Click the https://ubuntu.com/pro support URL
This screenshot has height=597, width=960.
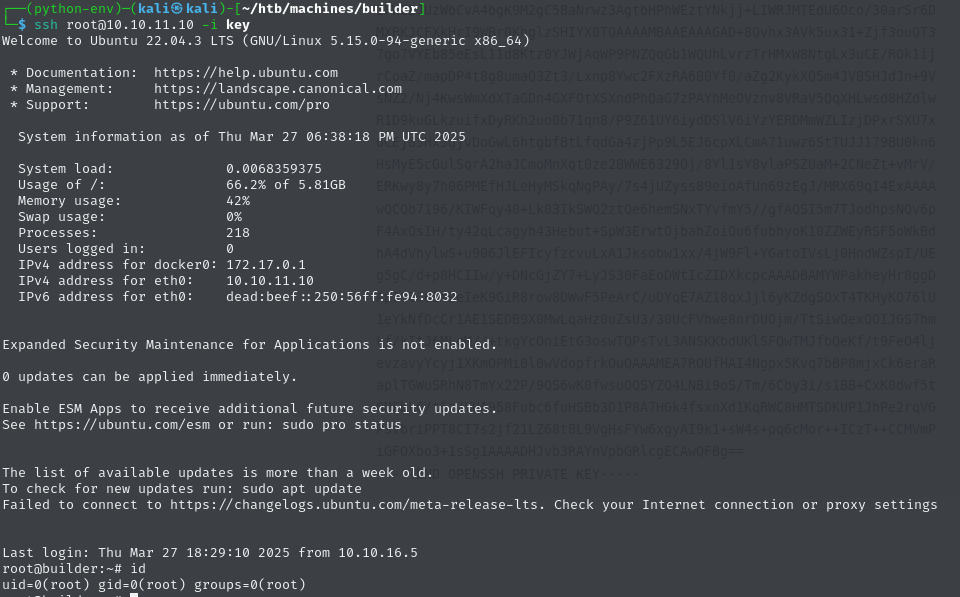(241, 105)
